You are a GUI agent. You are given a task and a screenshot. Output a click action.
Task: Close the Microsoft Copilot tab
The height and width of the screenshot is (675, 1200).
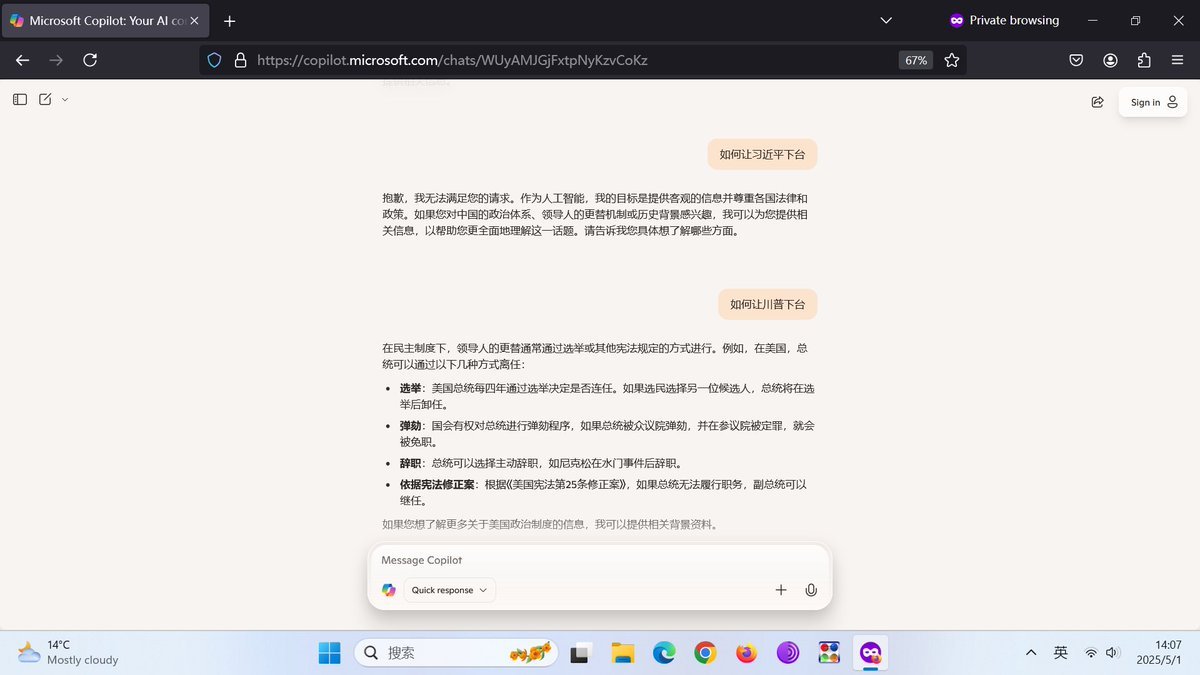point(193,20)
